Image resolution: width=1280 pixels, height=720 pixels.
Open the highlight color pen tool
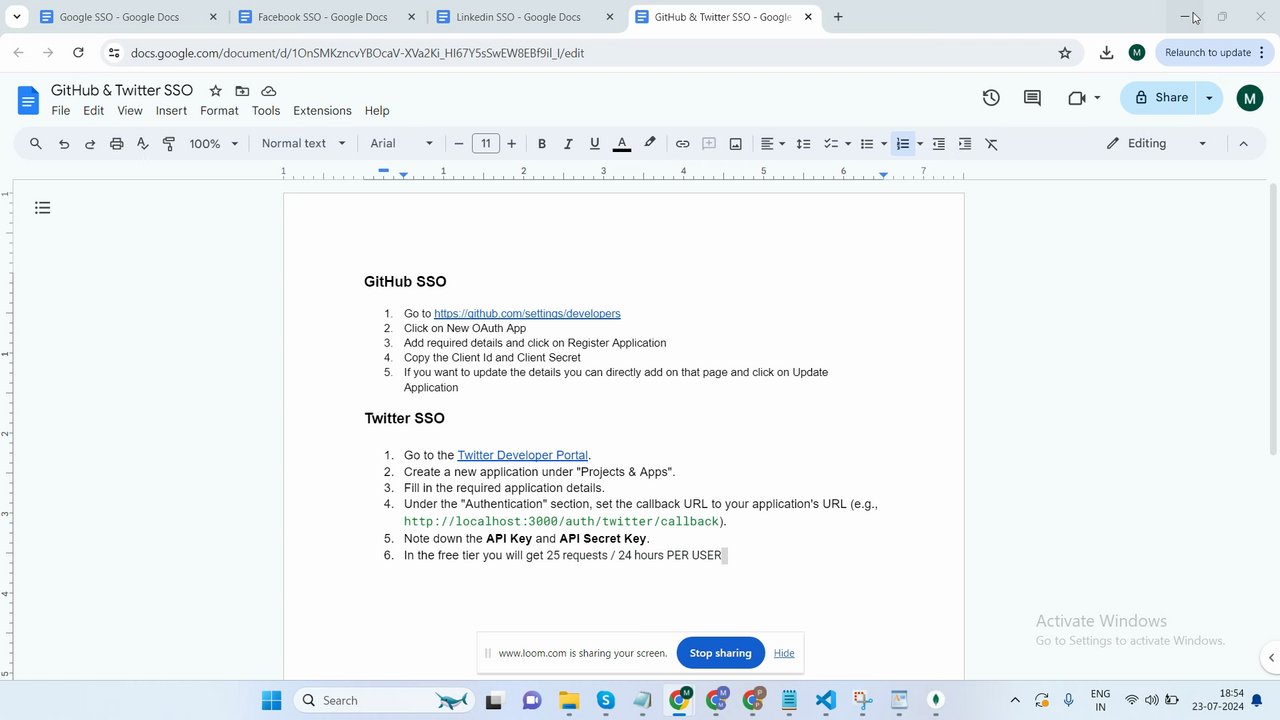650,144
